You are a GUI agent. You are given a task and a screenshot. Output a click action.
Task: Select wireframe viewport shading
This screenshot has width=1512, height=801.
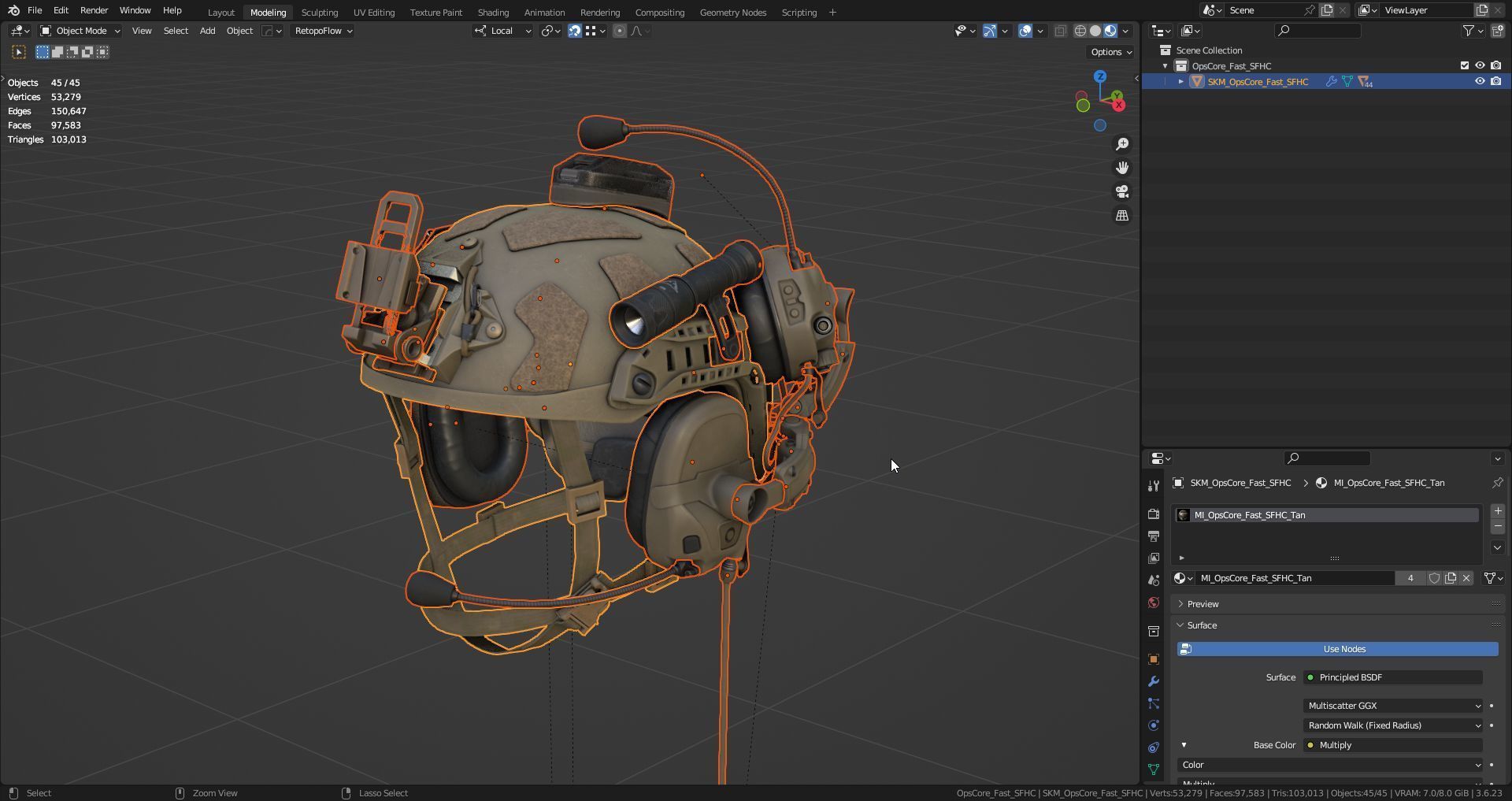(1080, 31)
